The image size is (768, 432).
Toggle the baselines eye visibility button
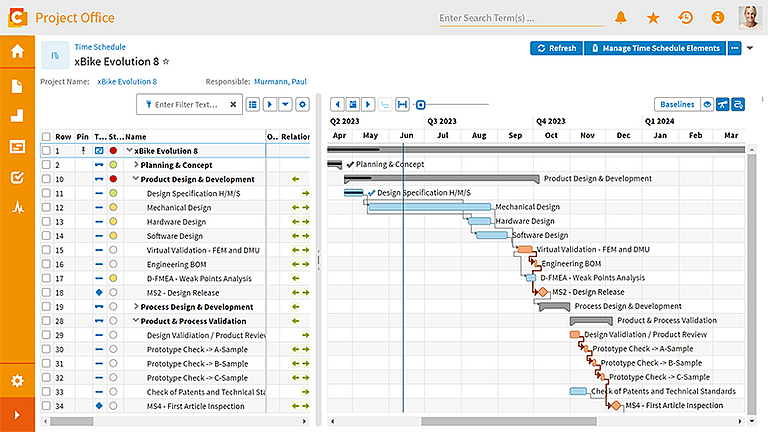click(707, 104)
